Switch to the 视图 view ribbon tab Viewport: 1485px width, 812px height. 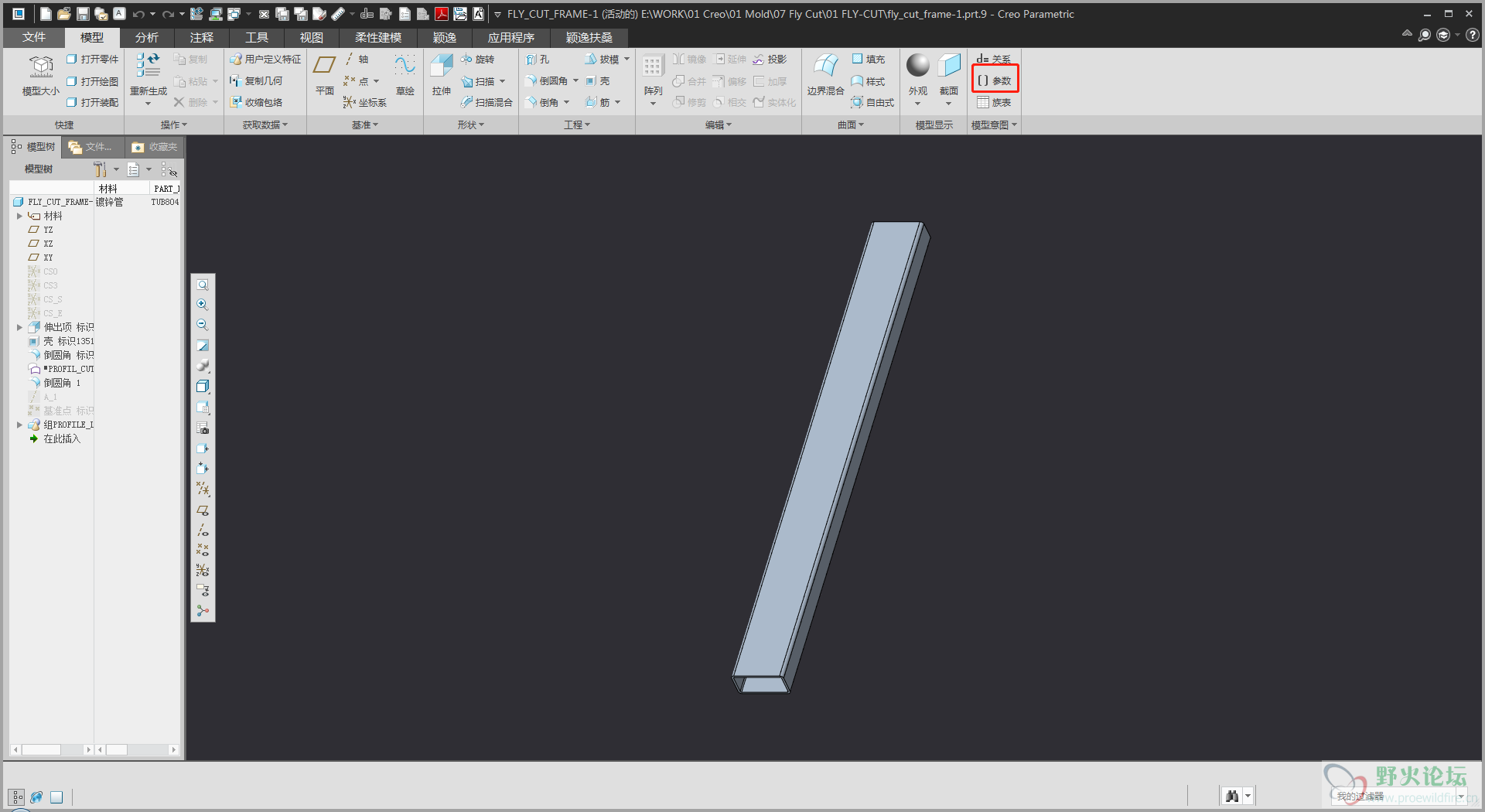coord(311,37)
